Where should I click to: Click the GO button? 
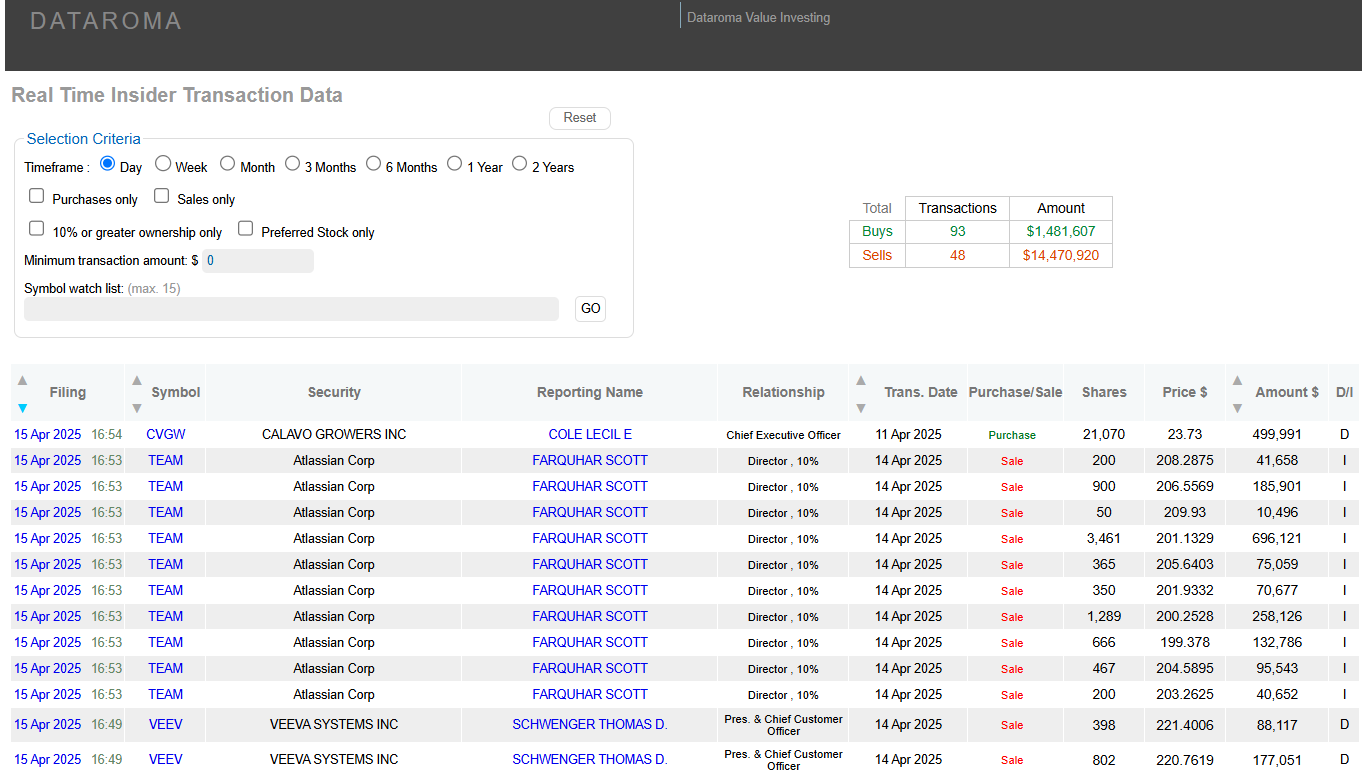[591, 309]
